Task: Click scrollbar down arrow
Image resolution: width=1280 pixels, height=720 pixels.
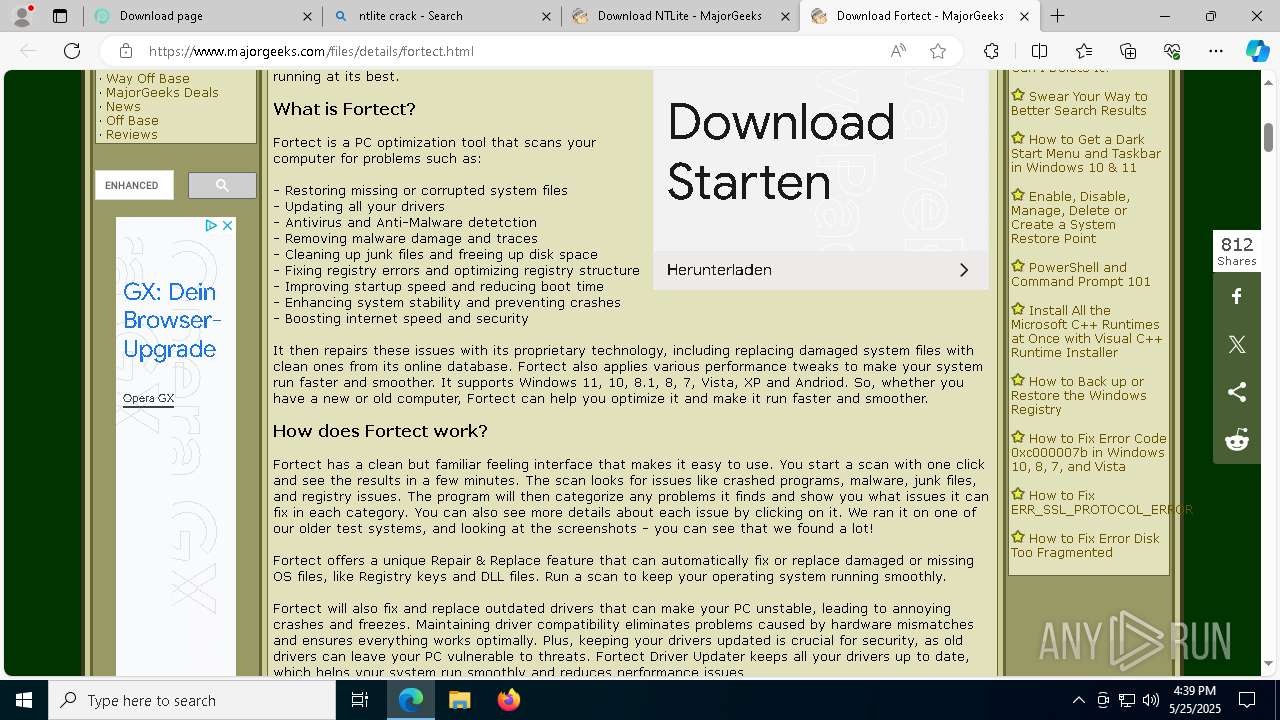Action: click(1268, 664)
